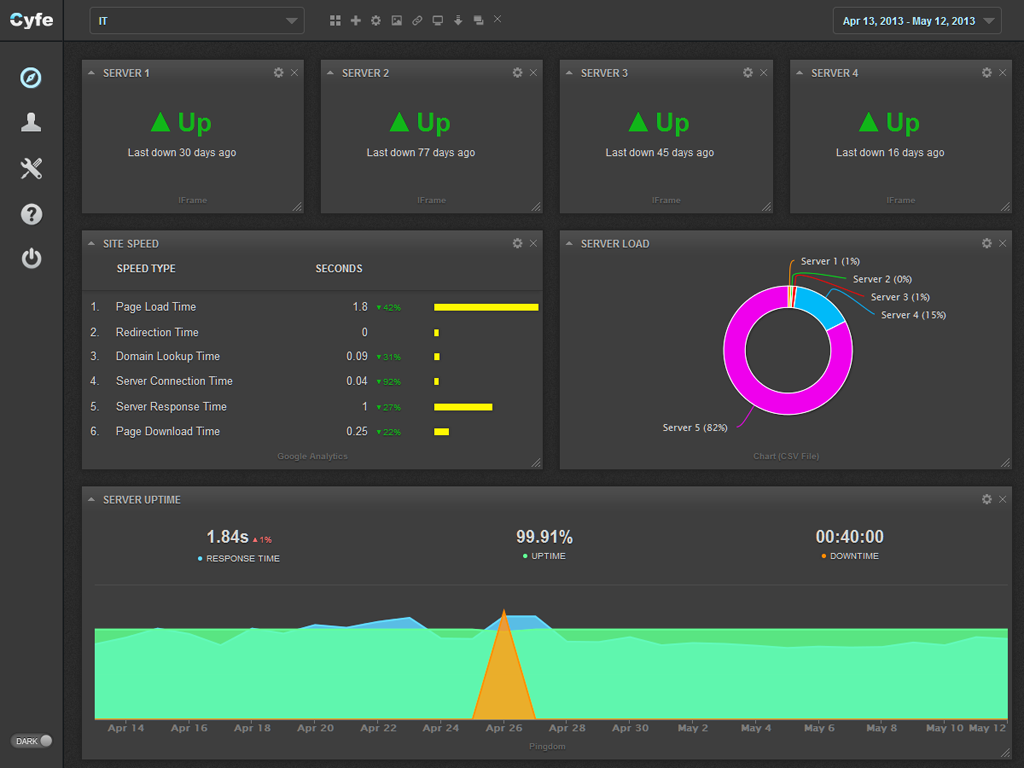
Task: Click the Cyfe logo
Action: (x=32, y=20)
